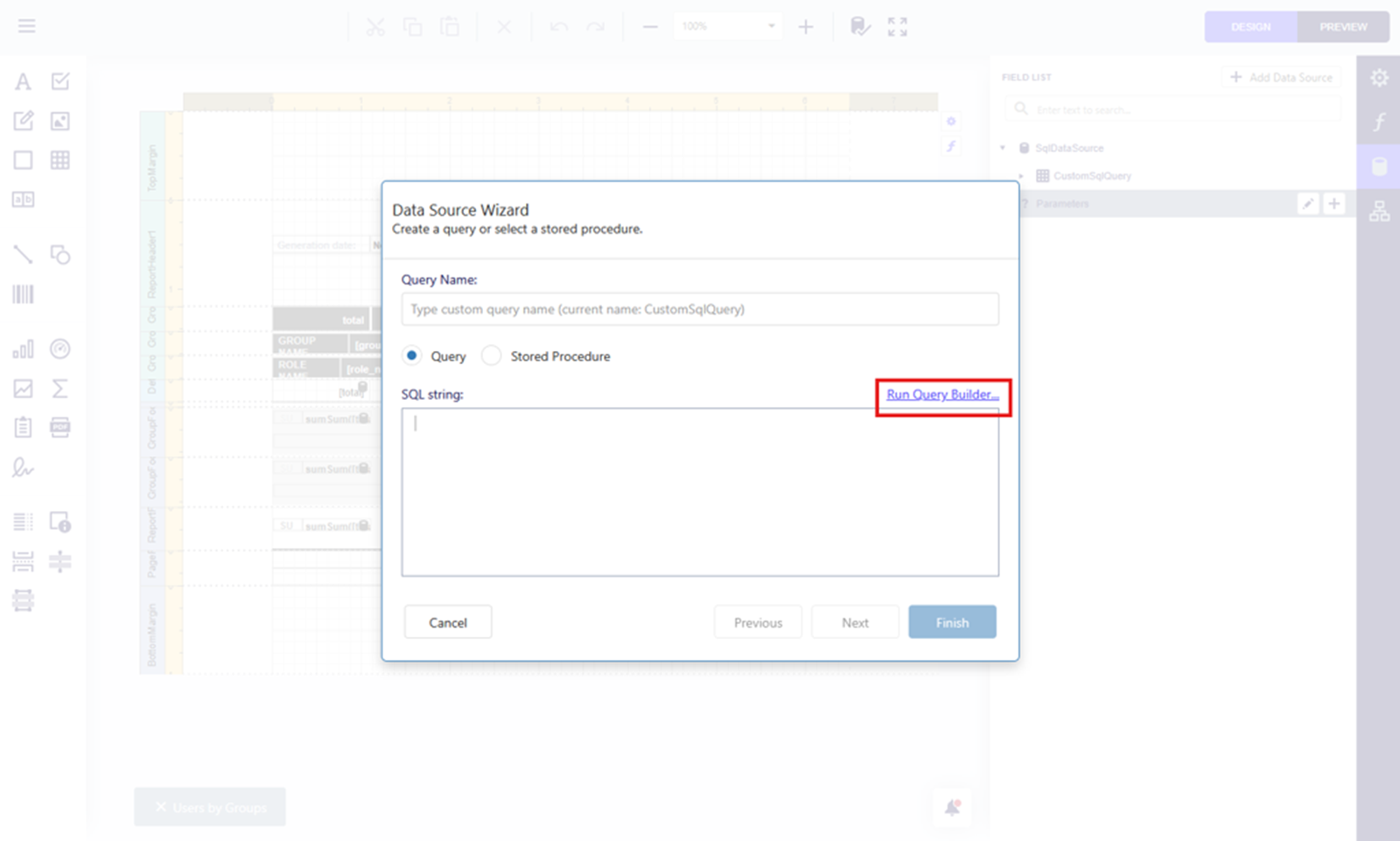
Task: Select the Label tool in toolbox
Action: pyautogui.click(x=23, y=82)
